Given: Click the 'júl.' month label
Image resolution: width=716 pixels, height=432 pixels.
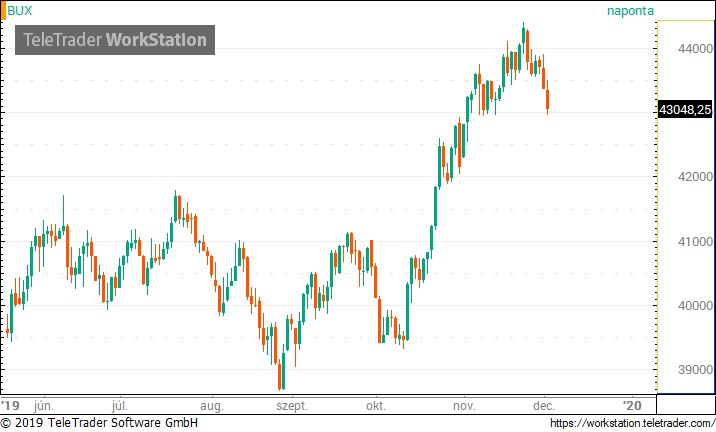Looking at the screenshot, I should [120, 406].
